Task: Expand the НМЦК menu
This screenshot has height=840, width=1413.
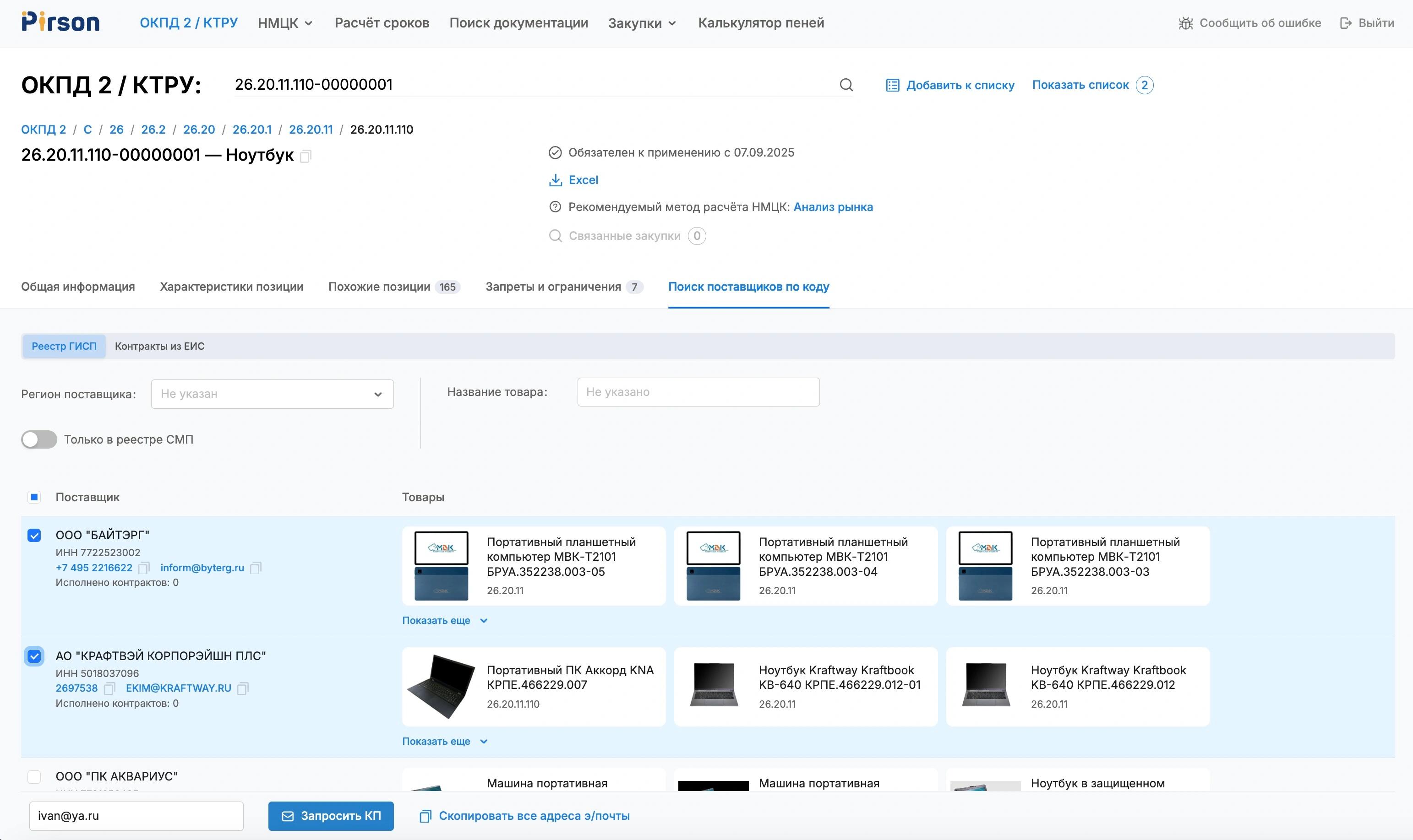Action: click(285, 23)
